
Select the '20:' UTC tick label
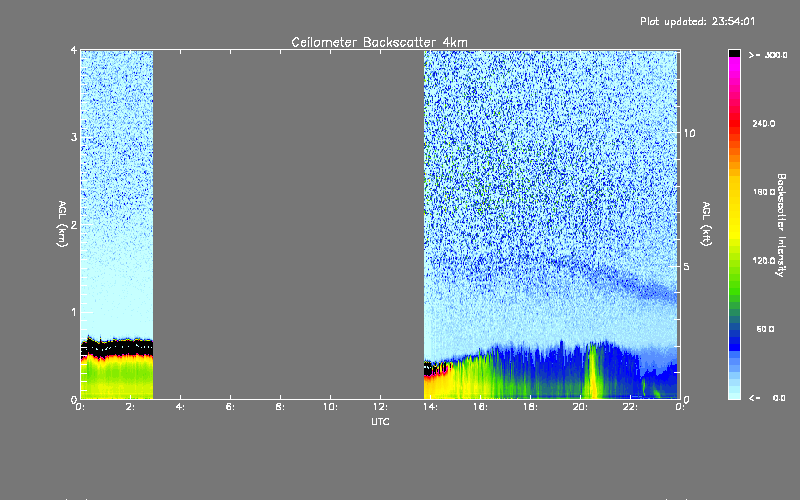[x=581, y=407]
